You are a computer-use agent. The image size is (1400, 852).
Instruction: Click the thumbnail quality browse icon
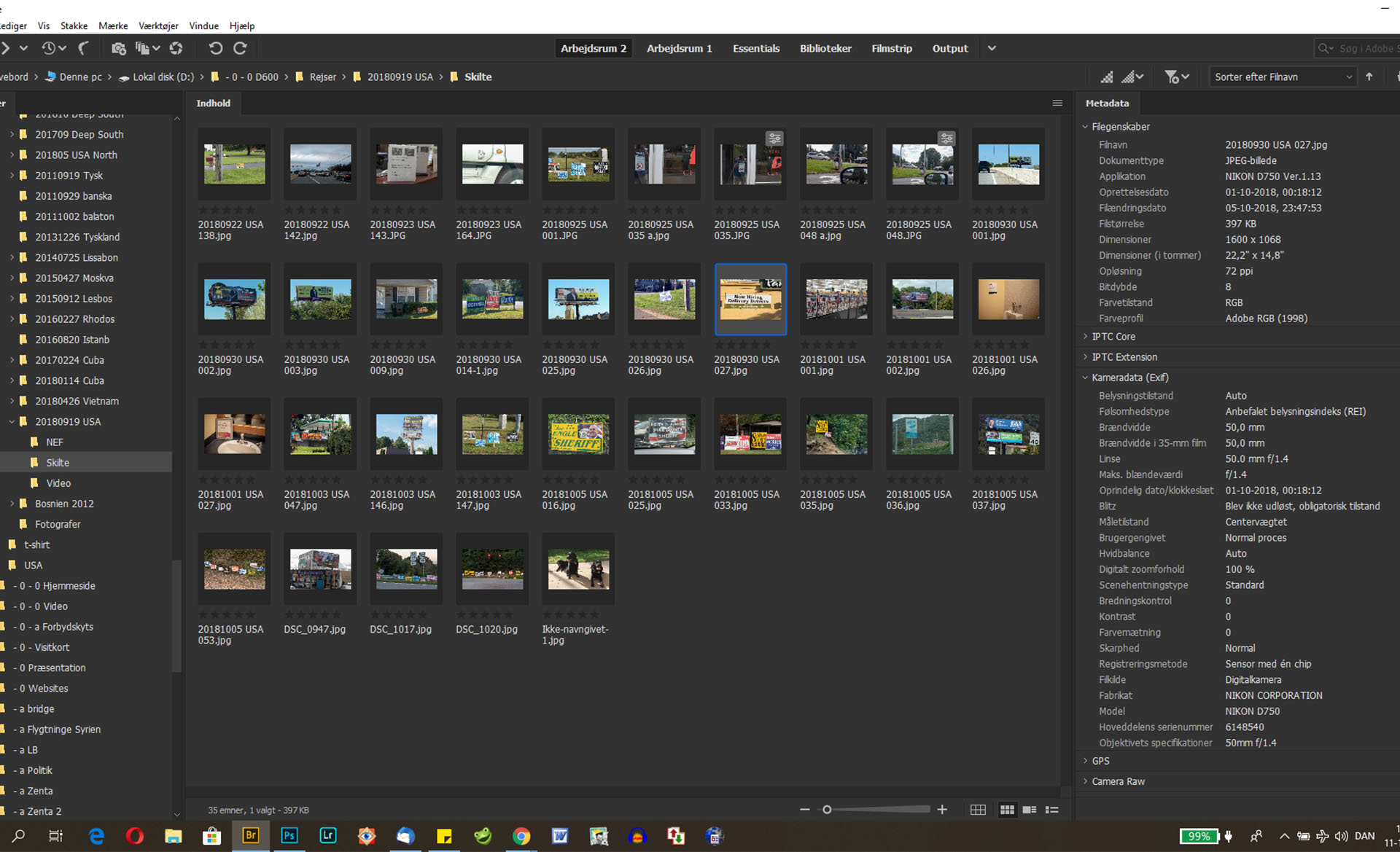[1107, 77]
